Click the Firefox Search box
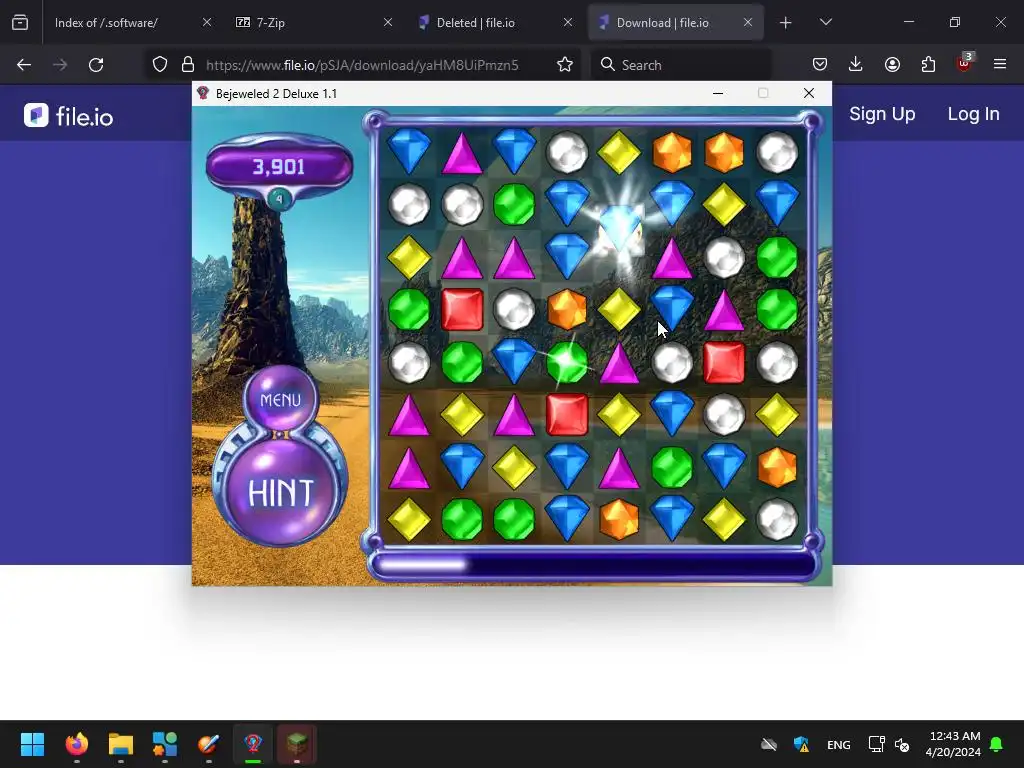 click(x=681, y=65)
